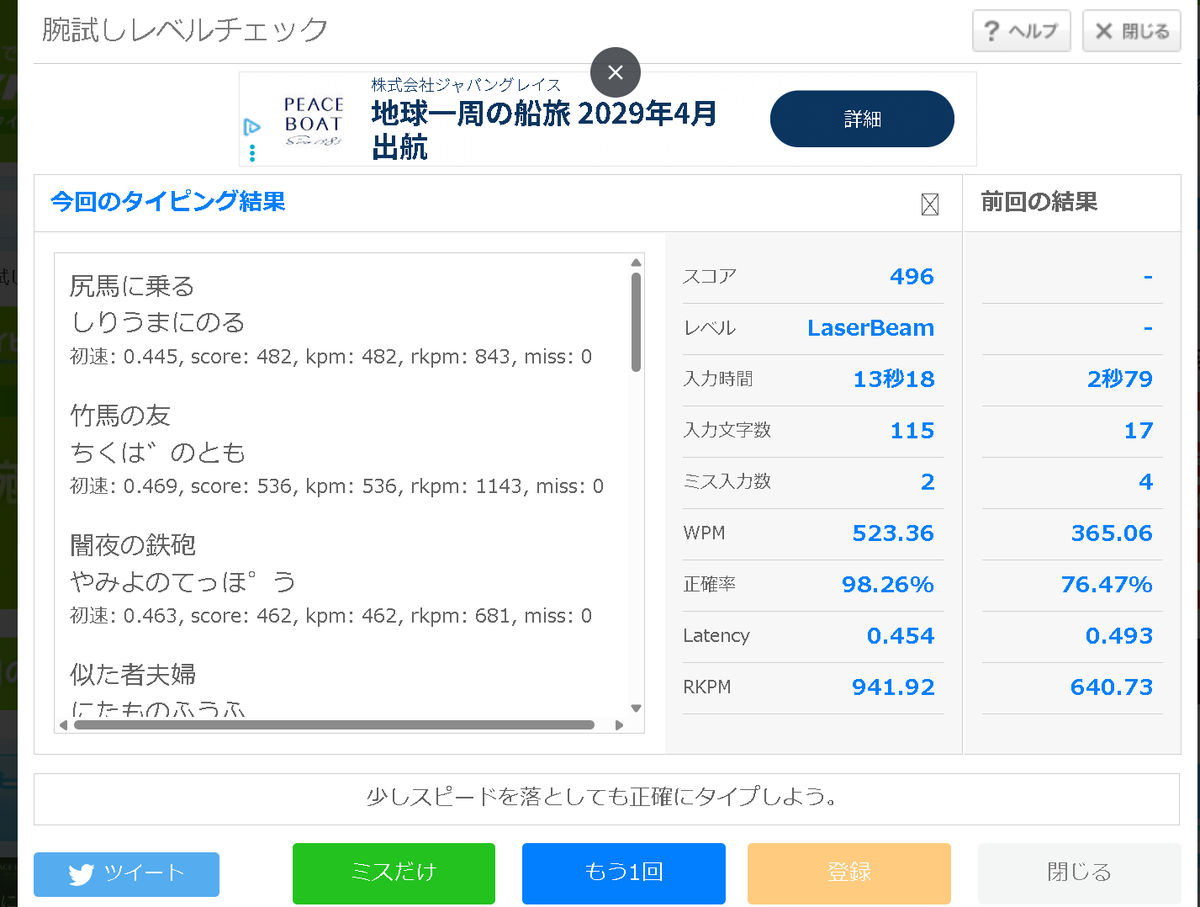Click the Twitter bird icon on ツイート button
The width and height of the screenshot is (1200, 907).
tap(81, 875)
